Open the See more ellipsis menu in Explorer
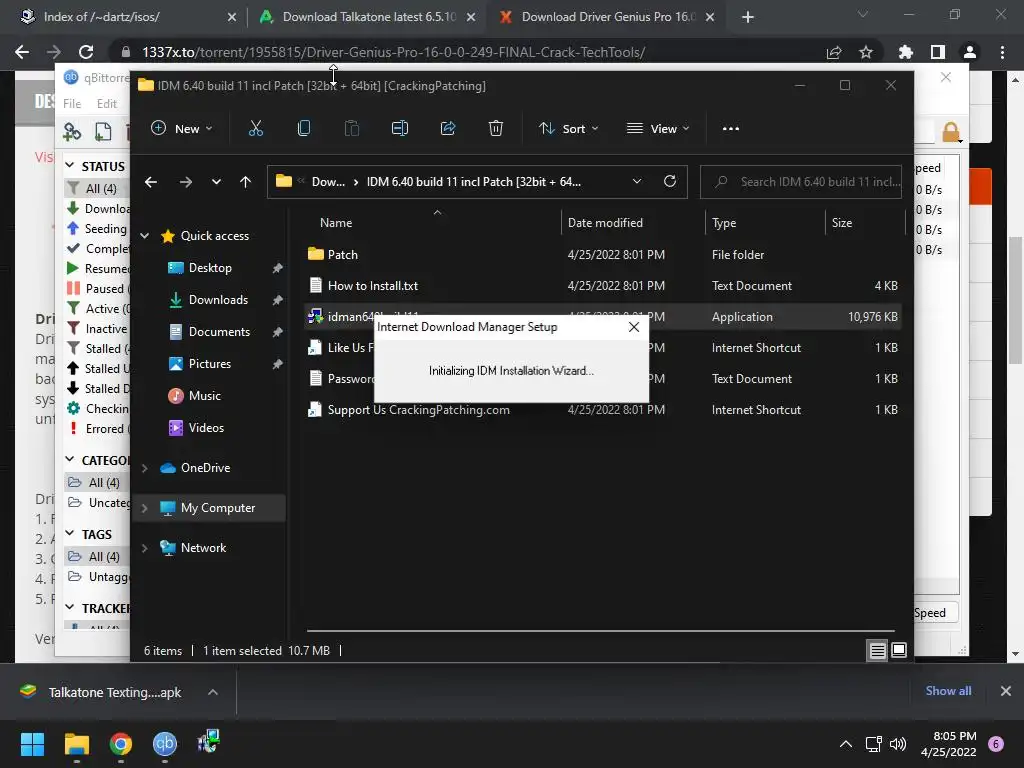 click(x=731, y=129)
